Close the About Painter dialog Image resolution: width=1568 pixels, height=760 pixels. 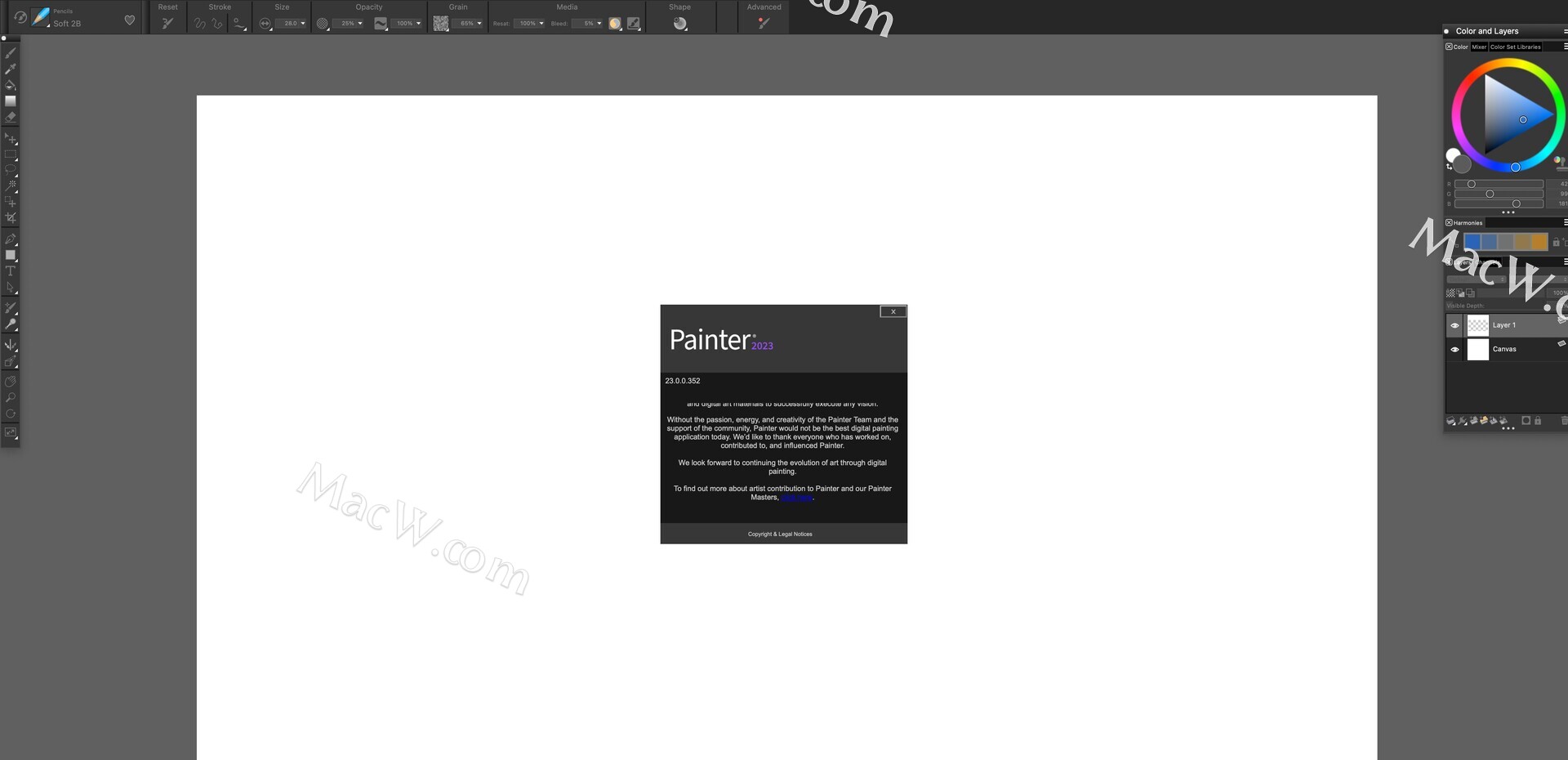pos(893,311)
